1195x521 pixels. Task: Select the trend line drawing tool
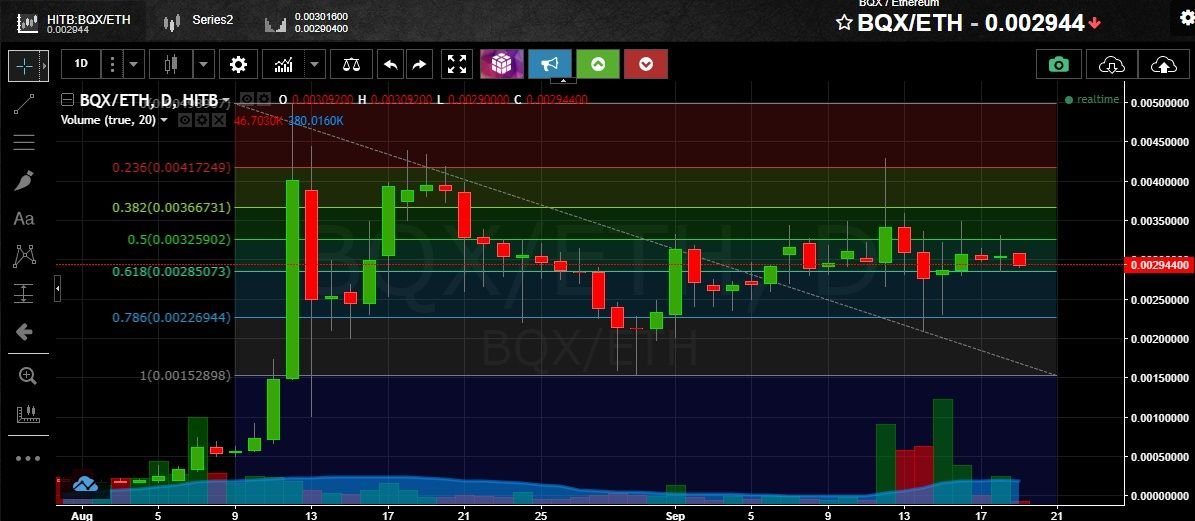pos(24,104)
